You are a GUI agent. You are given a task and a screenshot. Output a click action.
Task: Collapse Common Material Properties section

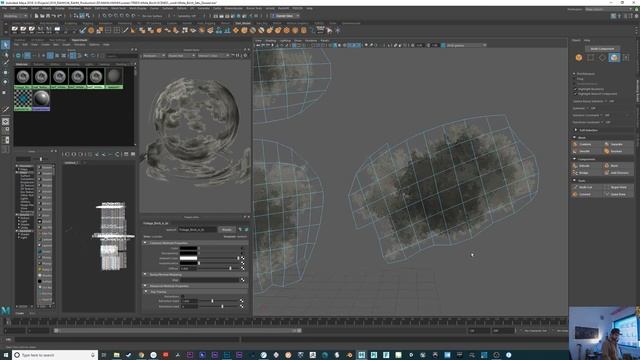click(145, 242)
